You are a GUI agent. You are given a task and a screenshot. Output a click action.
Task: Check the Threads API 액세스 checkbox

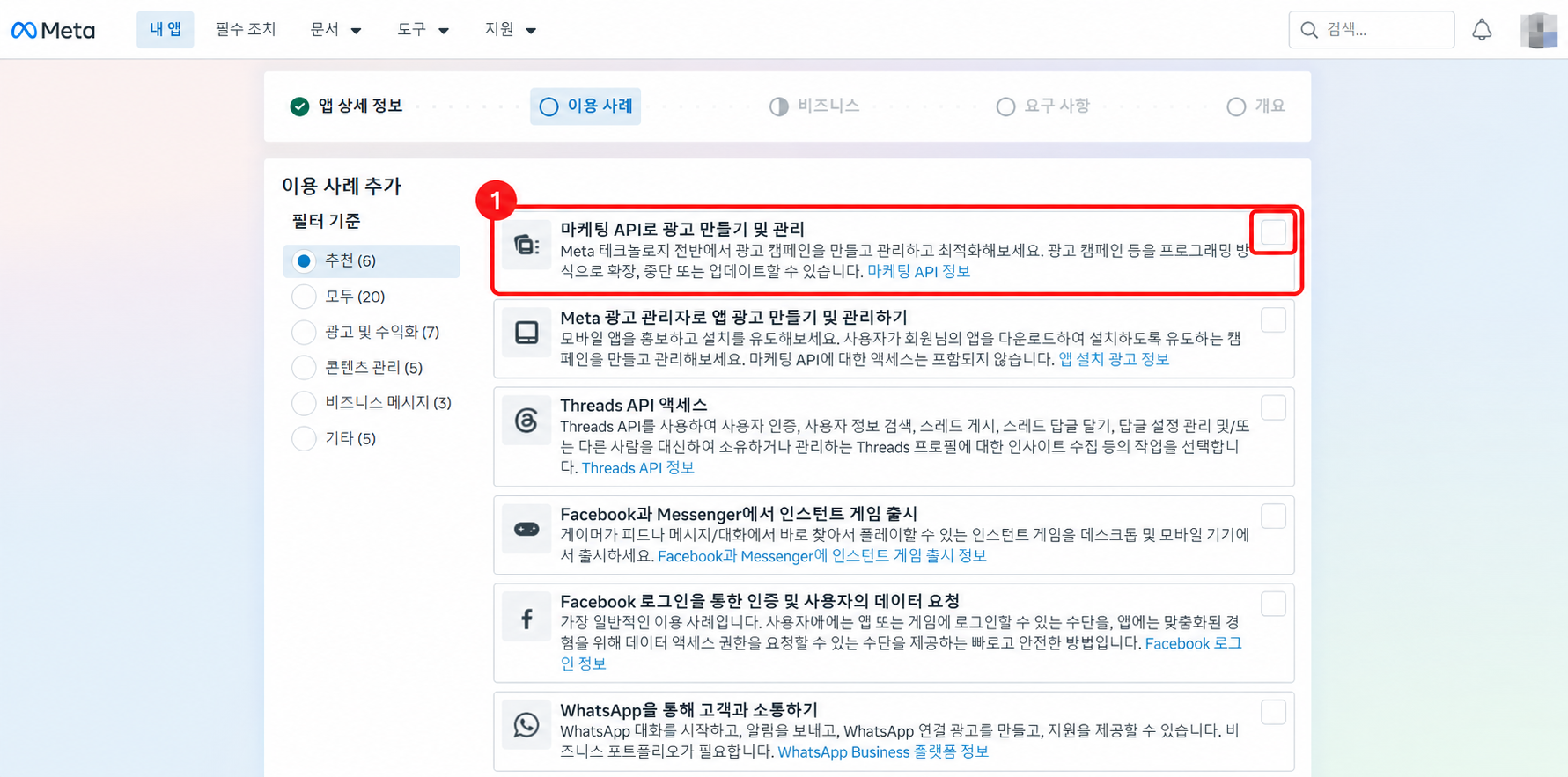click(x=1273, y=407)
